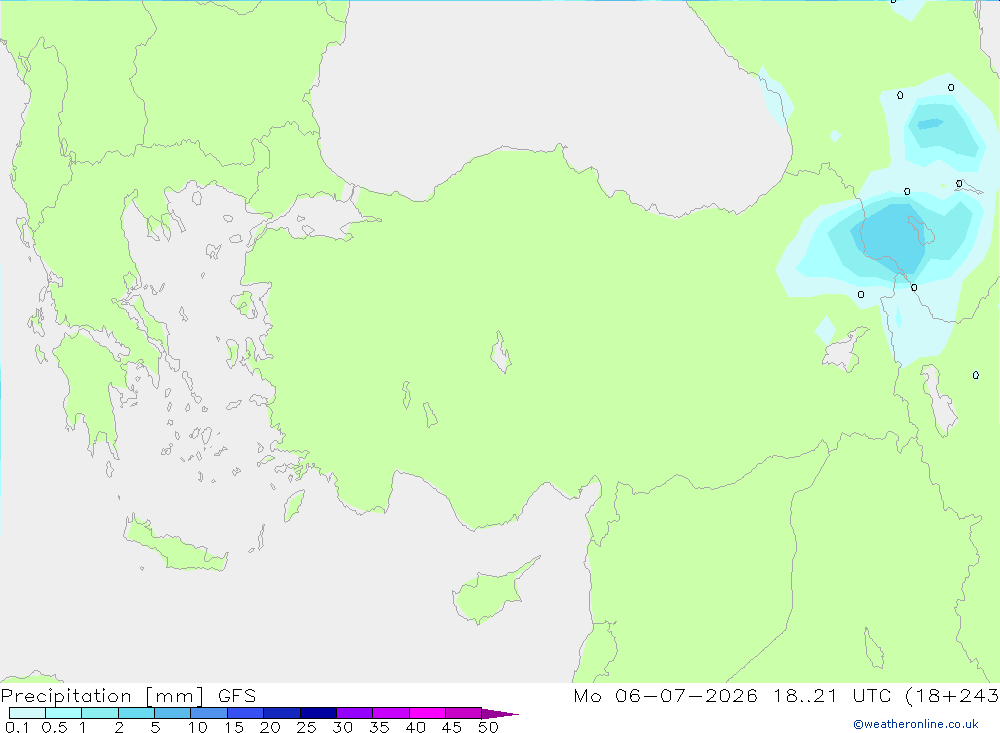Click the "Mo 06-07-2026" date text
The width and height of the screenshot is (1000, 733).
[x=665, y=696]
